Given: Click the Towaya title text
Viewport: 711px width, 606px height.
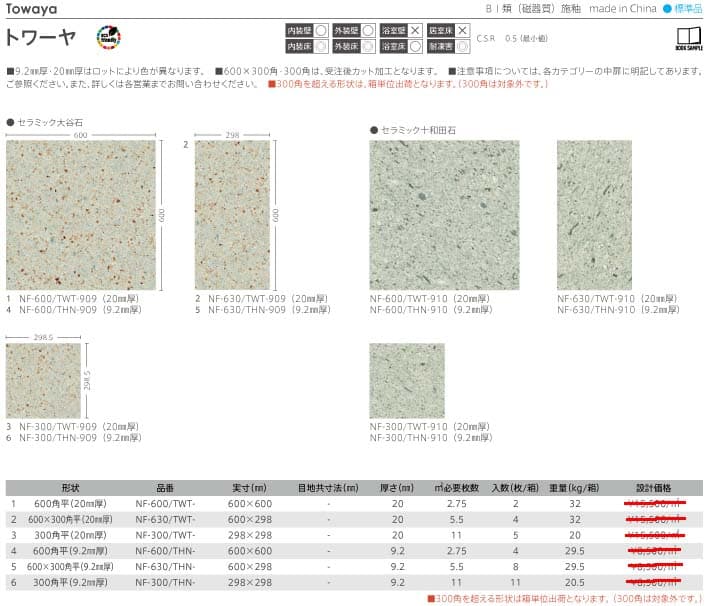Looking at the screenshot, I should tap(31, 9).
